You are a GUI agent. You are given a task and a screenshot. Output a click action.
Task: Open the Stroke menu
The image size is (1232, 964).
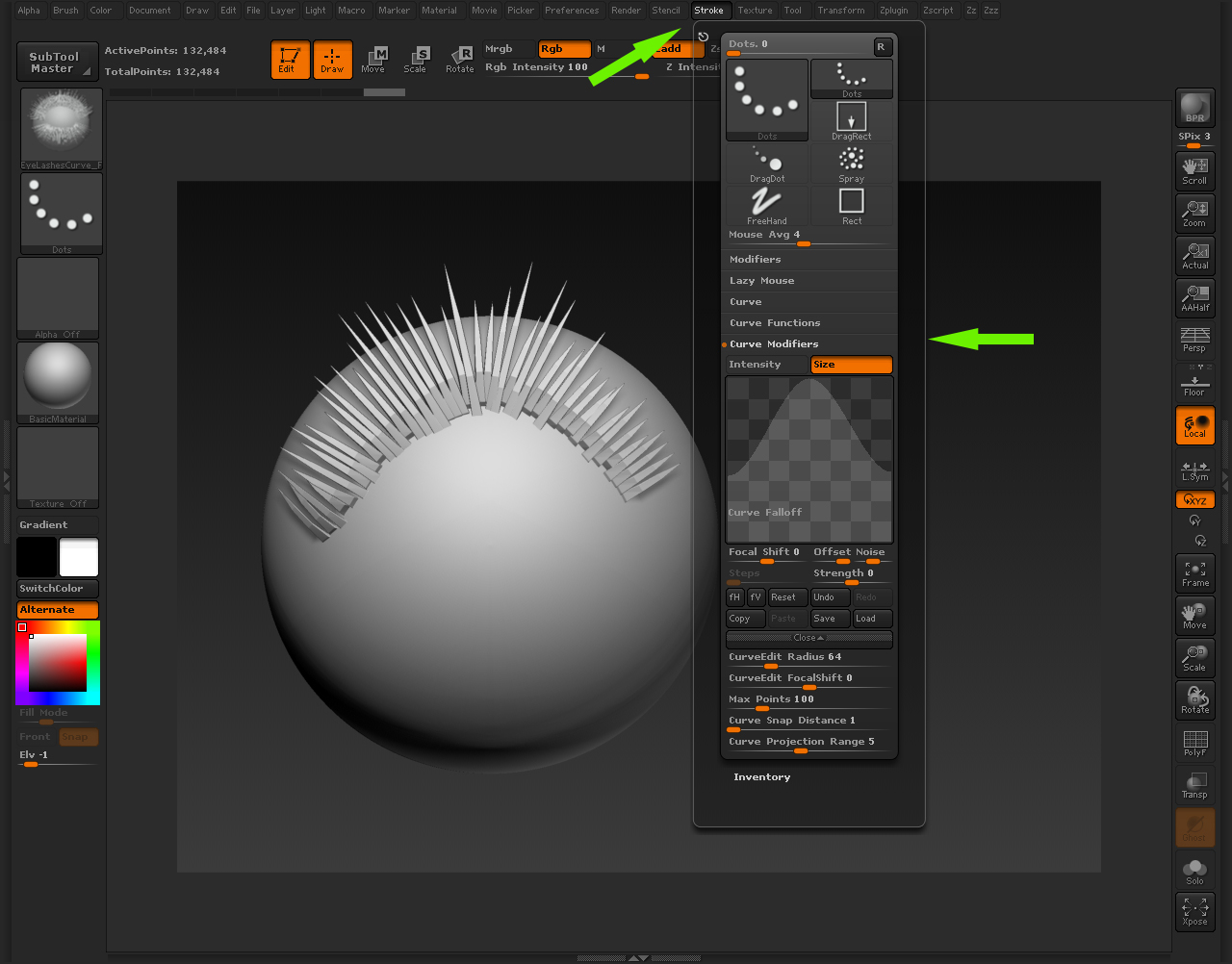[x=708, y=11]
